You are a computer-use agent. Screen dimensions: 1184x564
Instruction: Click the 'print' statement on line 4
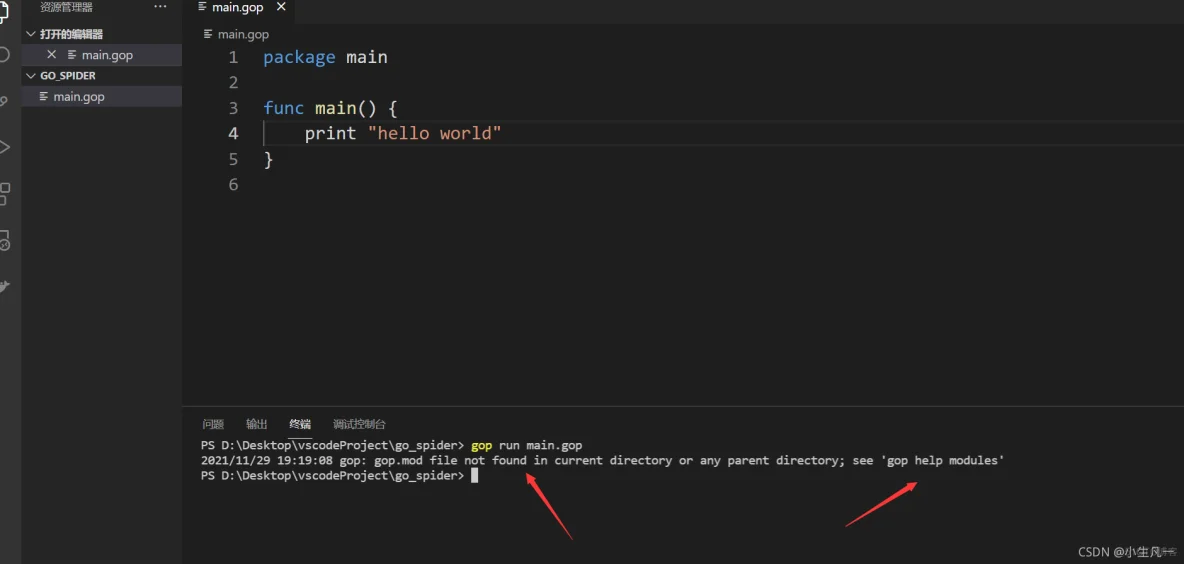(330, 134)
